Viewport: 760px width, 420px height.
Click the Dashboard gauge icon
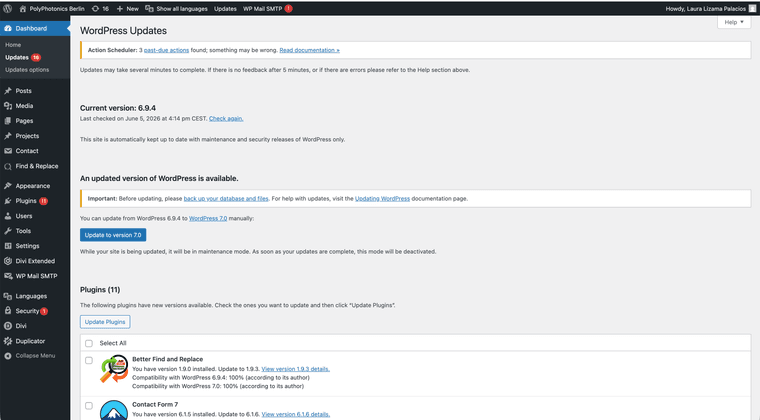pyautogui.click(x=8, y=29)
